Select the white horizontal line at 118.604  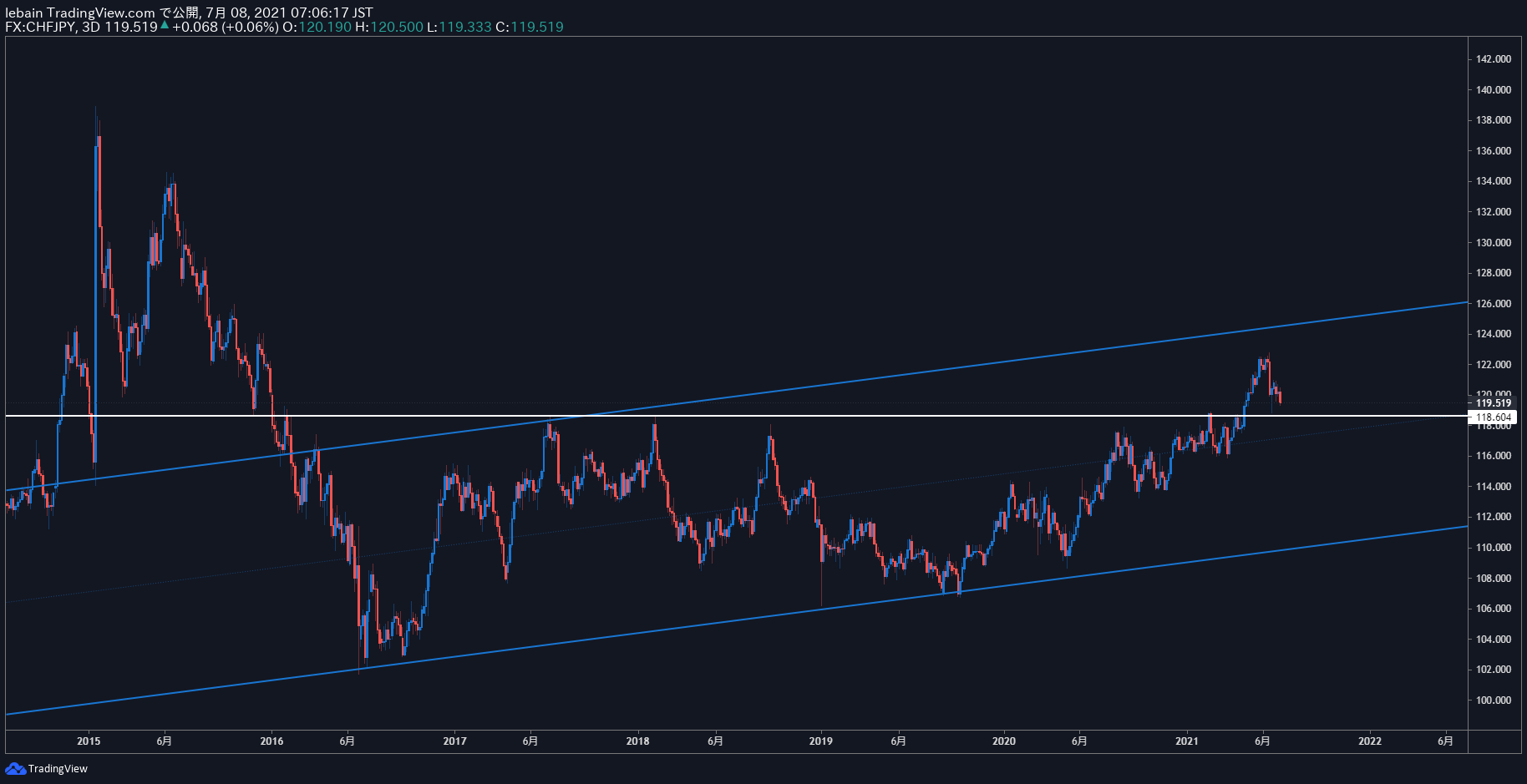point(735,415)
